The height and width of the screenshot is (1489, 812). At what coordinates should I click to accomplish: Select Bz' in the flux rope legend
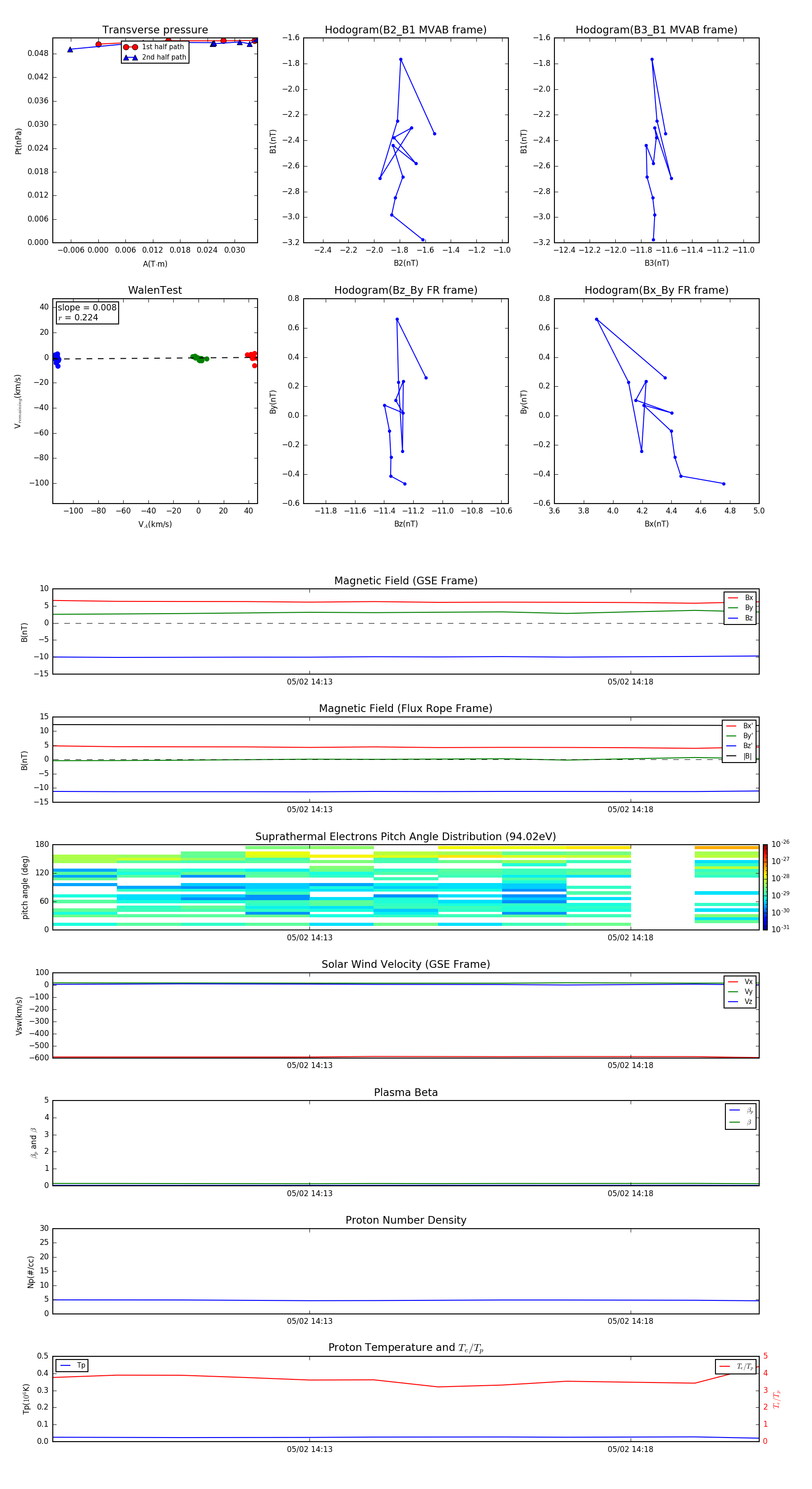click(739, 746)
